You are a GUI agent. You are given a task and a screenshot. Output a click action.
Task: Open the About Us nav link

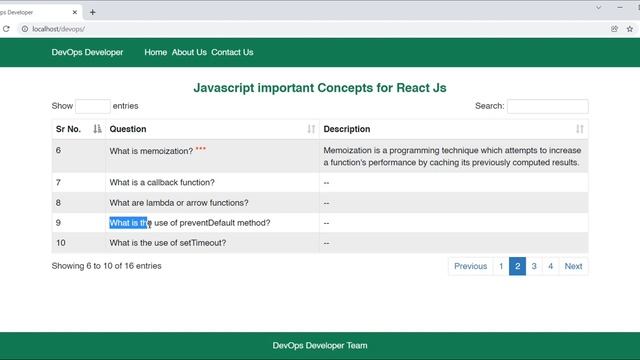coord(189,52)
